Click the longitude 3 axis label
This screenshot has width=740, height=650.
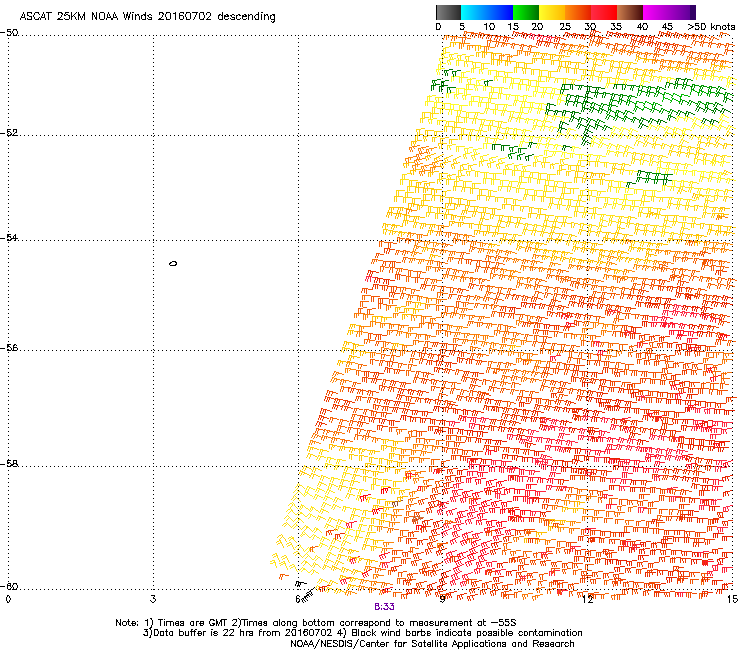[x=153, y=599]
